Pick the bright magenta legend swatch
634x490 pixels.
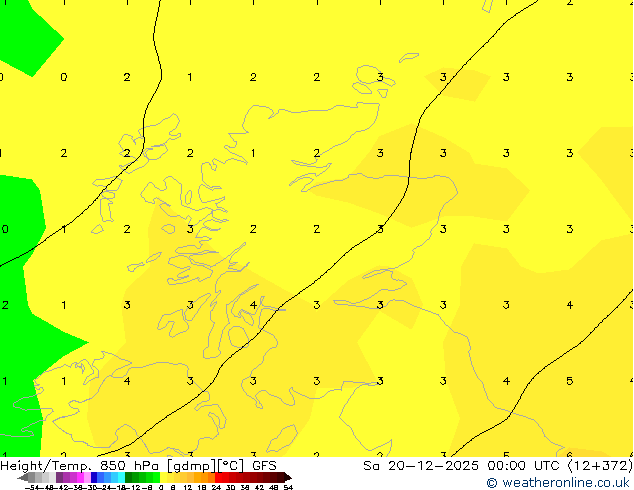tap(80, 477)
